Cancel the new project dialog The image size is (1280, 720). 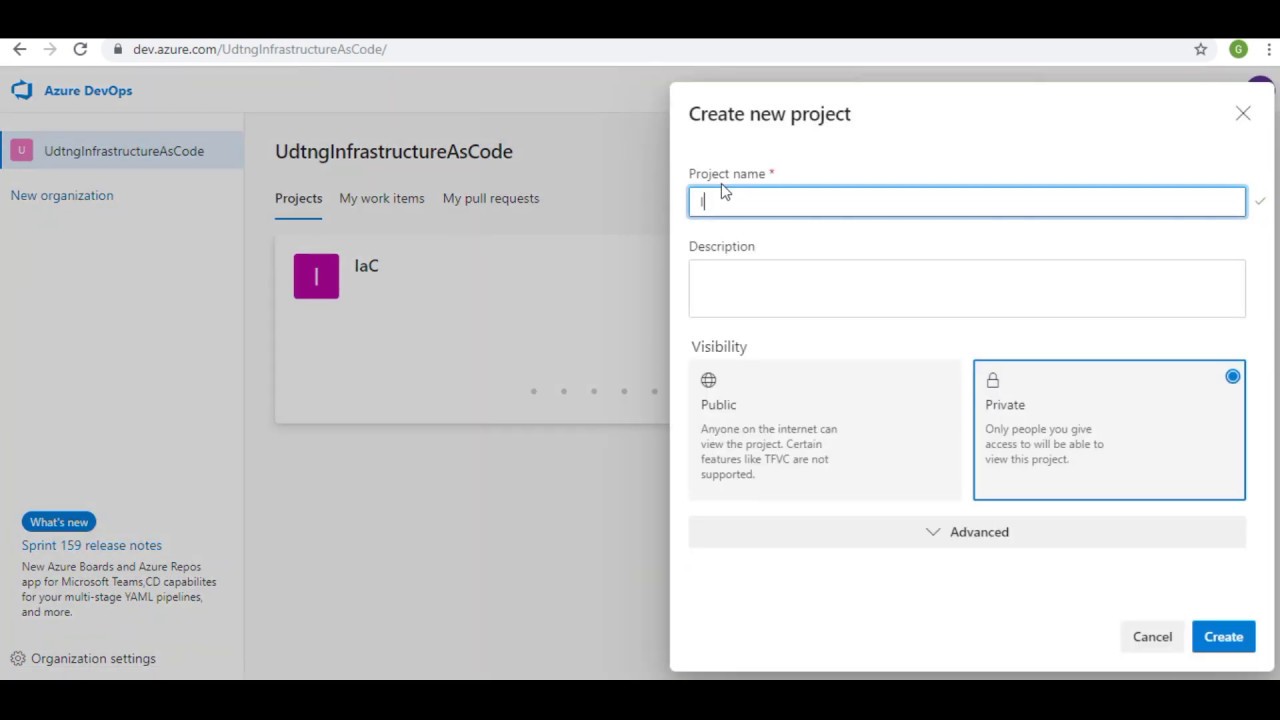coord(1152,637)
